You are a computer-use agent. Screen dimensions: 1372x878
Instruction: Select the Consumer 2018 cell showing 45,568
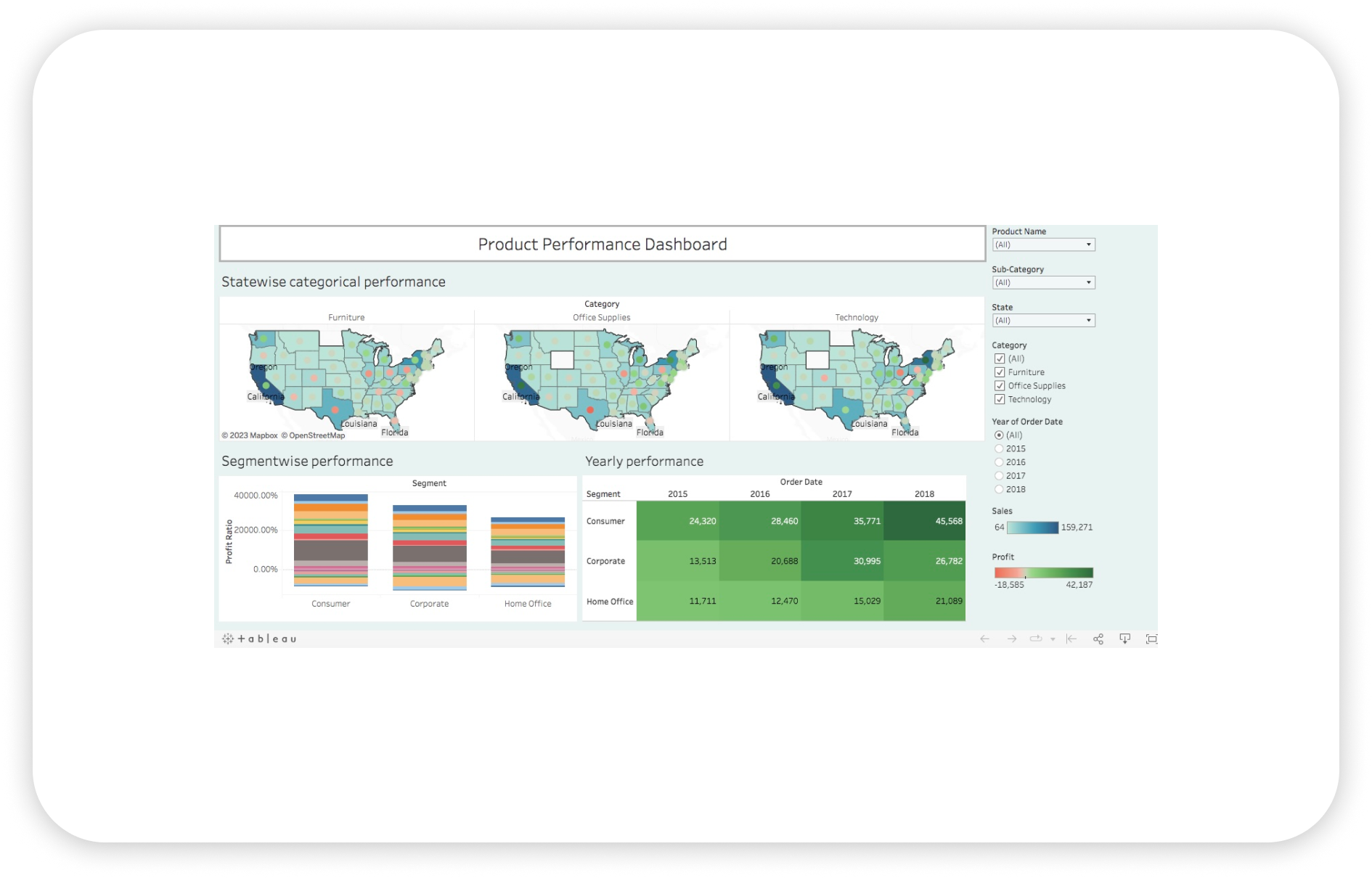(x=924, y=521)
